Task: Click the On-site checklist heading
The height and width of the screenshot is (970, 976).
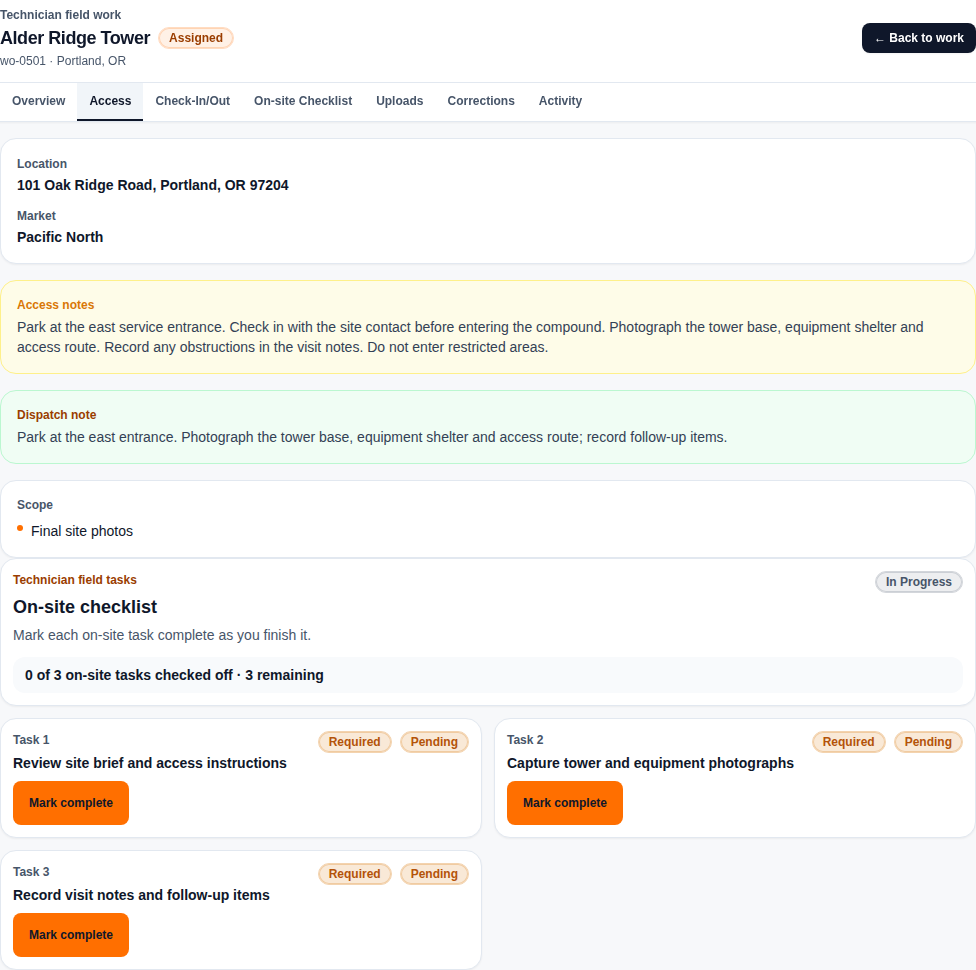Action: 85,607
